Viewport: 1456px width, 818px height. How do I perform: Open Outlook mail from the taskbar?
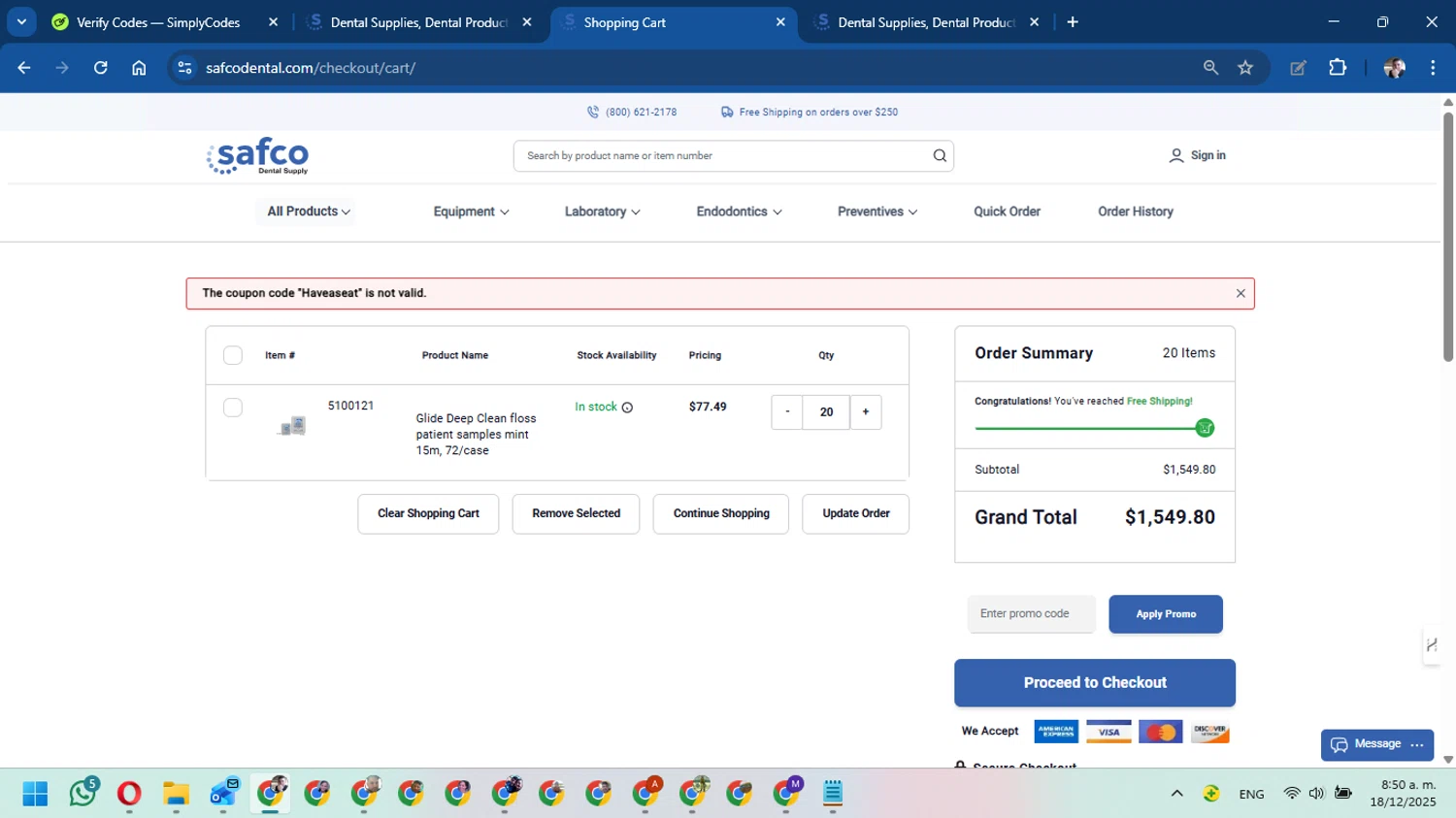click(223, 793)
